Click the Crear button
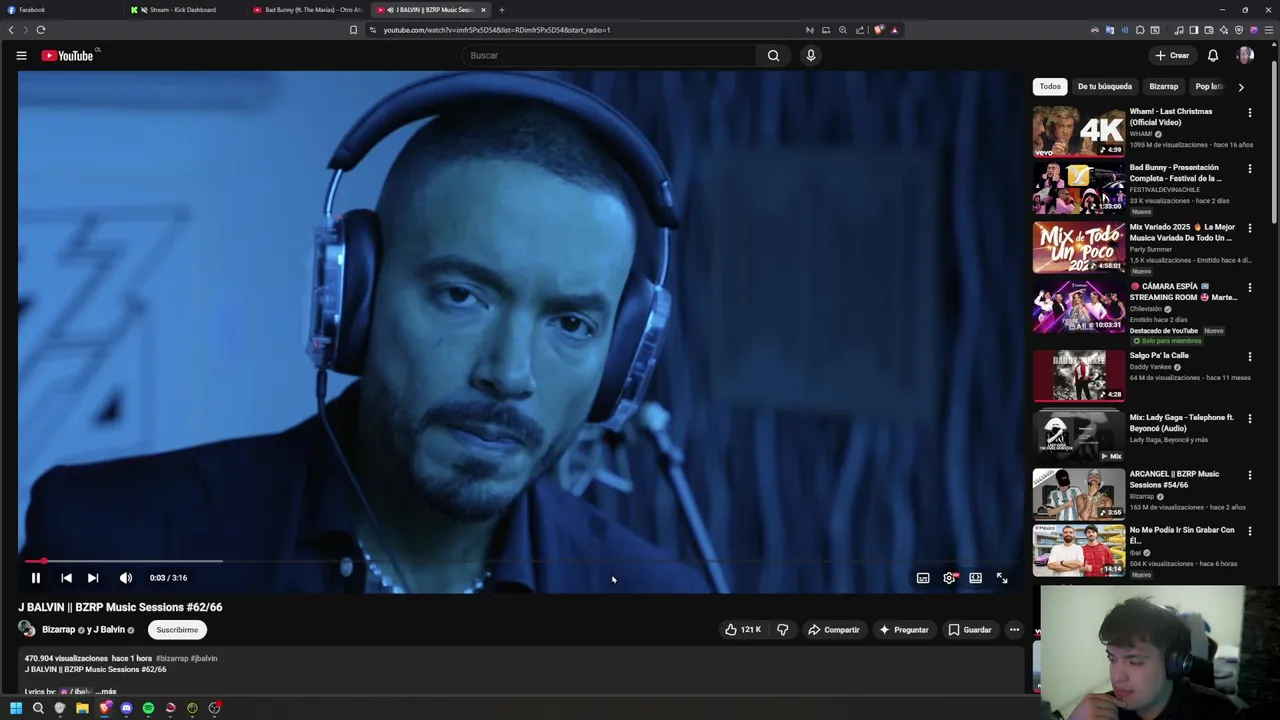Screen dimensions: 1280x720 [x=1172, y=56]
